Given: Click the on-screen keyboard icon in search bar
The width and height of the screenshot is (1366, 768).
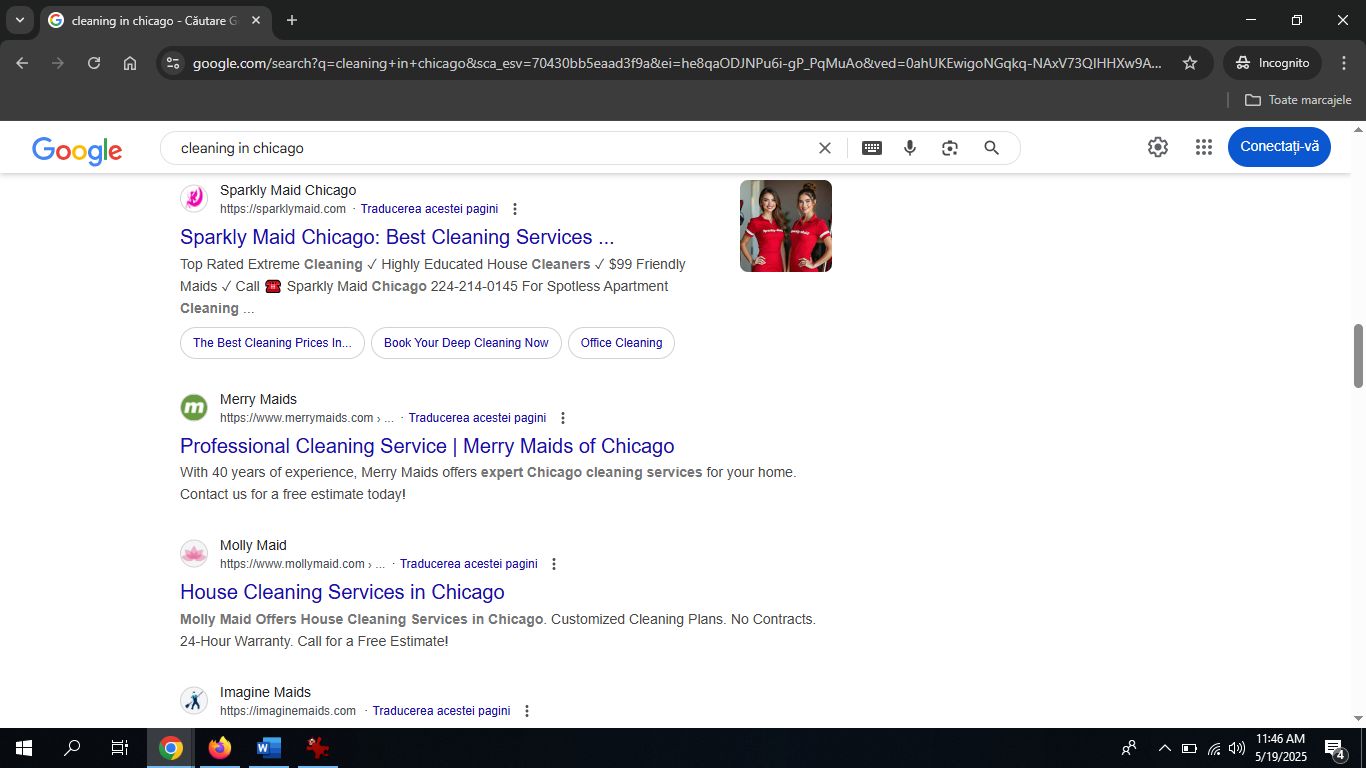Looking at the screenshot, I should 871,147.
